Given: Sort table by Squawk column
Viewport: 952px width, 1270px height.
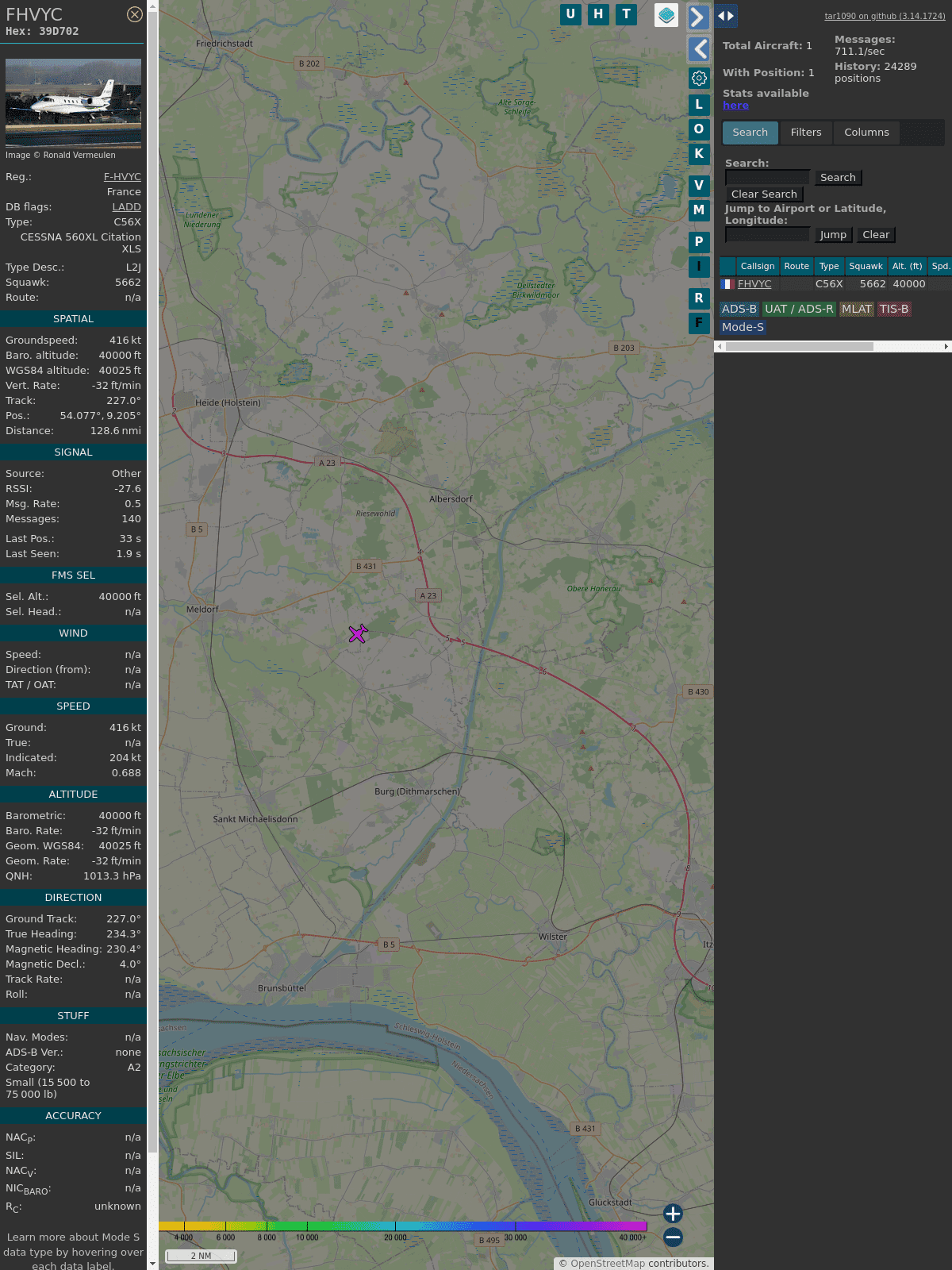Looking at the screenshot, I should [x=866, y=267].
